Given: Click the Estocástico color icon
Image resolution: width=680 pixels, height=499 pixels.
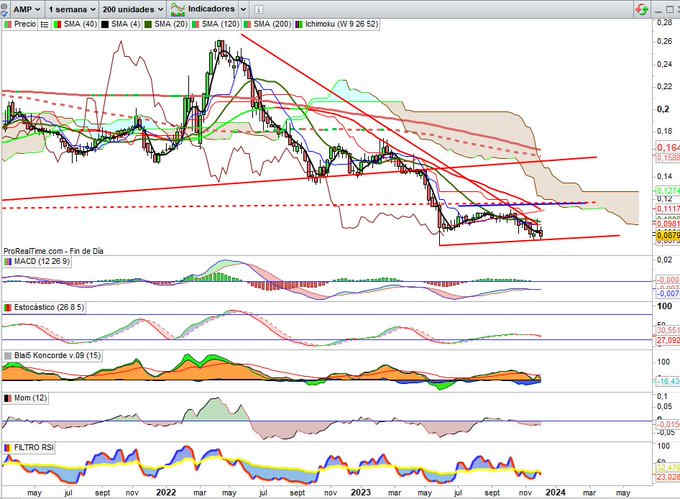Looking at the screenshot, I should [8, 308].
